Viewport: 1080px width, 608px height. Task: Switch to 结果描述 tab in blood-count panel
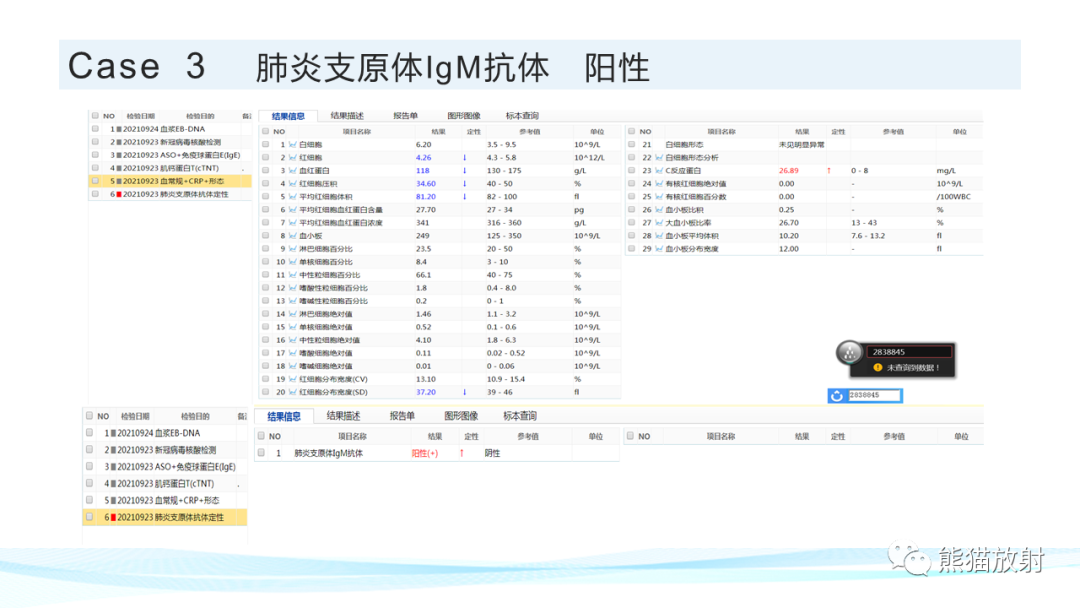[347, 116]
